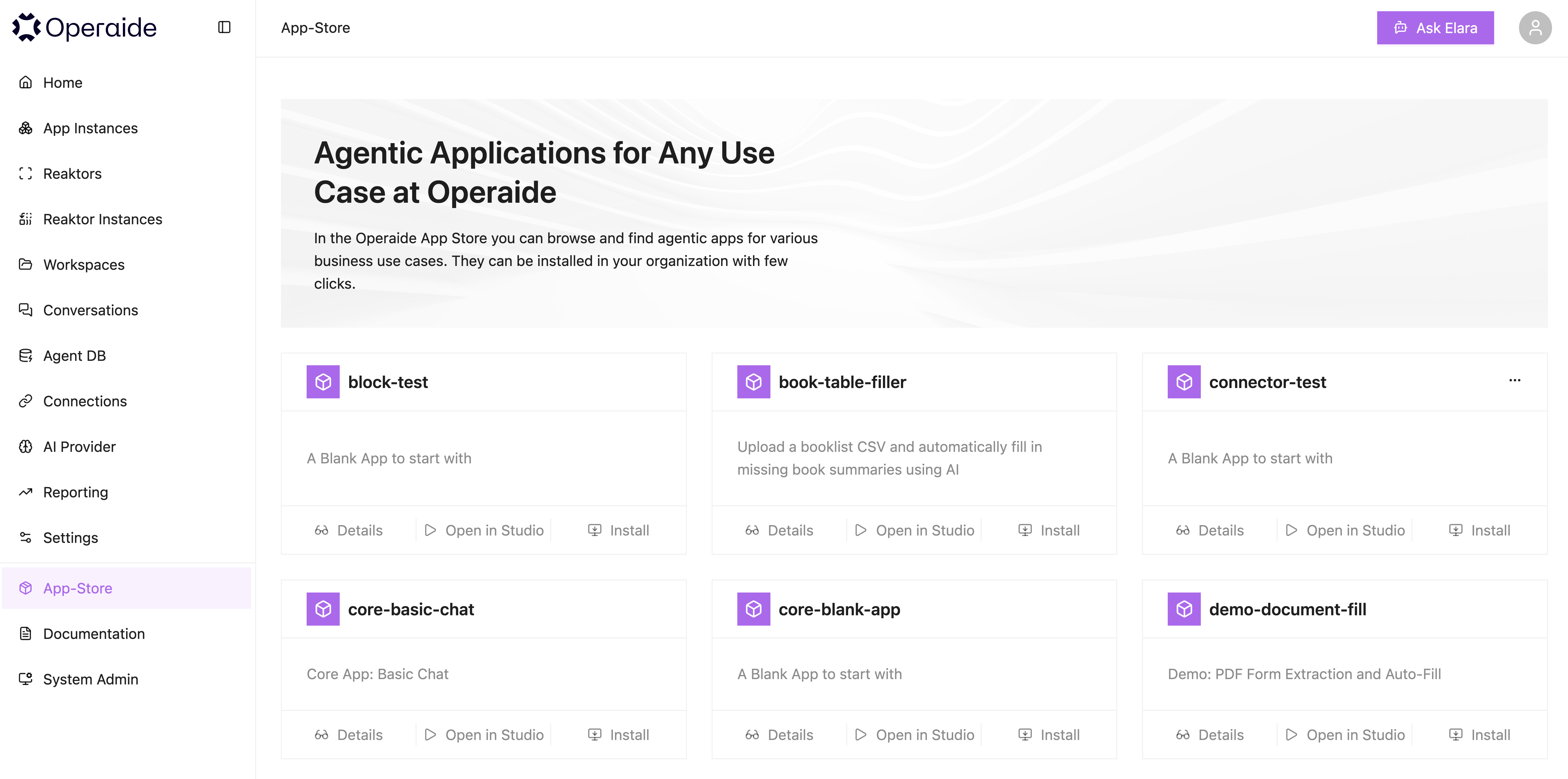Open core-basic-chat in Studio

tap(484, 735)
